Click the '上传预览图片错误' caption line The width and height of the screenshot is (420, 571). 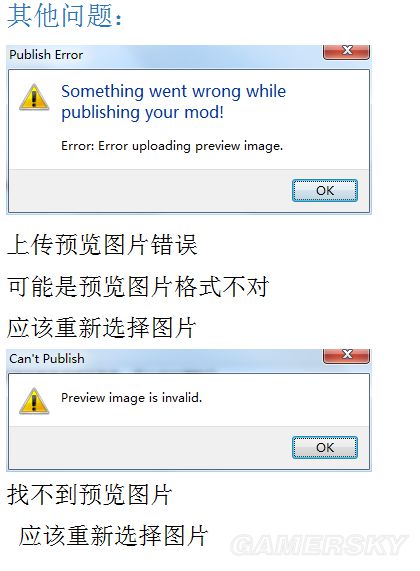pos(102,244)
